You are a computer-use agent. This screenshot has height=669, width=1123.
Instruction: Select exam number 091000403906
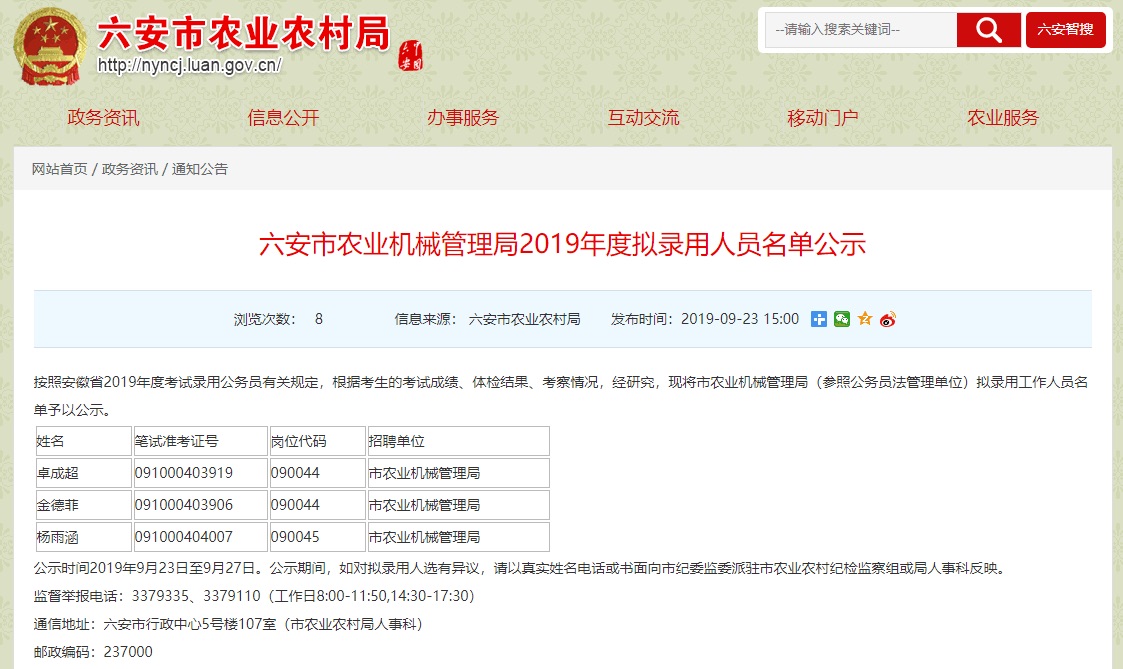click(201, 505)
